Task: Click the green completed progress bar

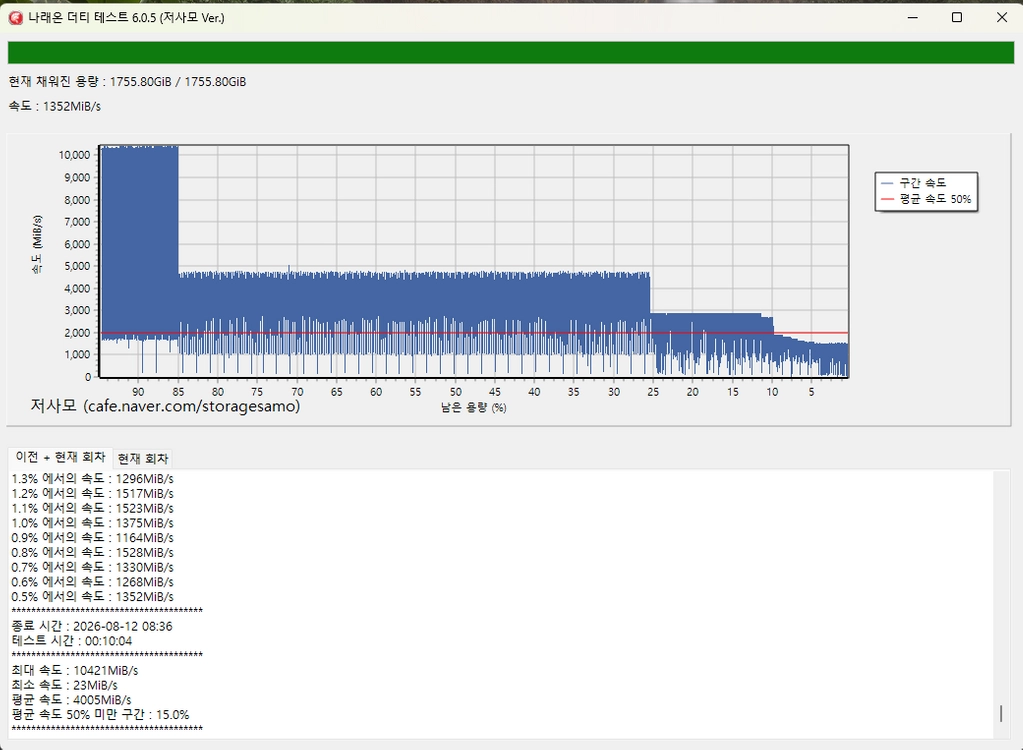Action: click(511, 53)
